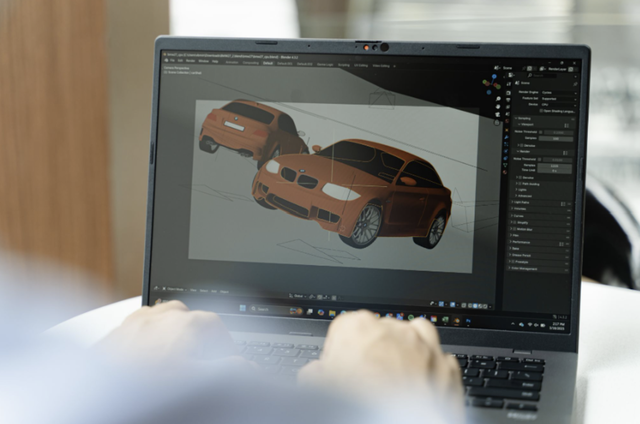Screen dimensions: 640x424
Task: Open the Windows Start button
Action: coord(243,308)
